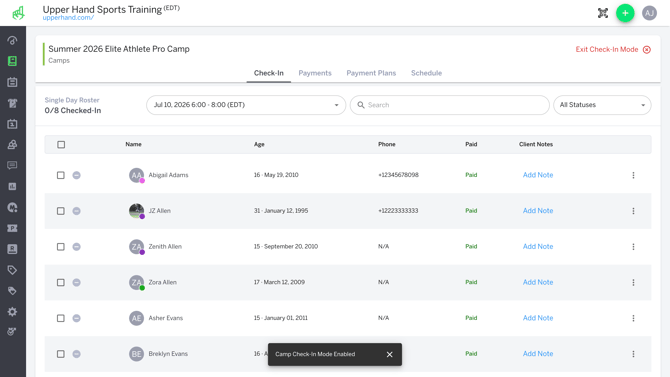Open the bottom checkmark badge sidebar icon
The width and height of the screenshot is (670, 377).
pyautogui.click(x=12, y=332)
